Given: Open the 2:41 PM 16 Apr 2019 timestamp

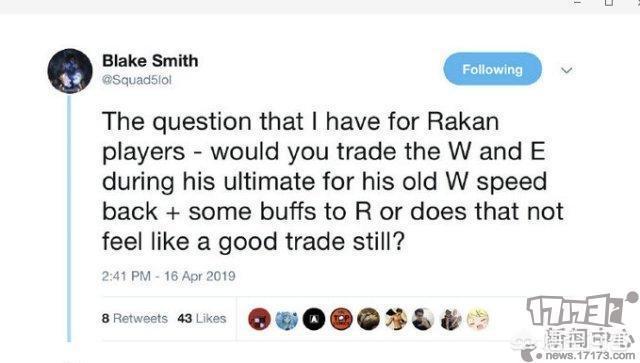Looking at the screenshot, I should 169,276.
